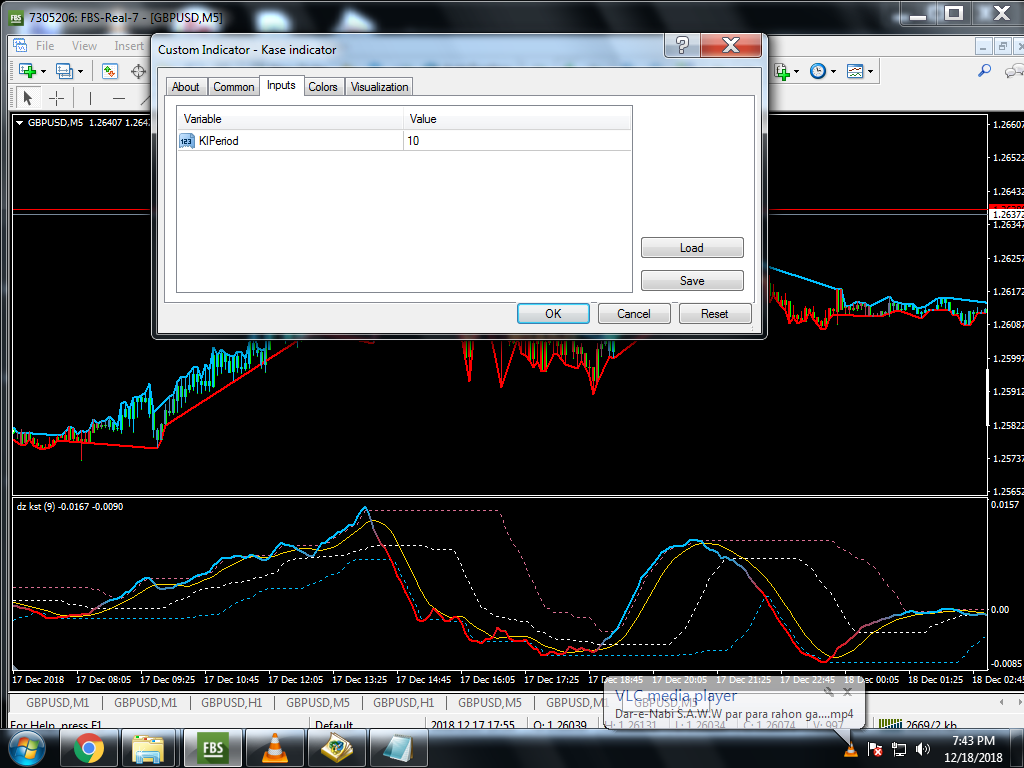Click the dz kst (9) indicator label
The width and height of the screenshot is (1024, 768).
tap(70, 507)
